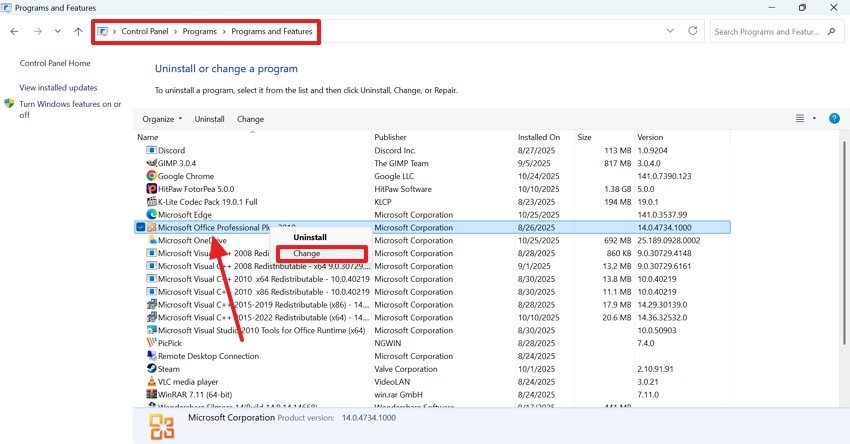Click the search magnifier icon
Image resolution: width=850 pixels, height=444 pixels.
(832, 31)
